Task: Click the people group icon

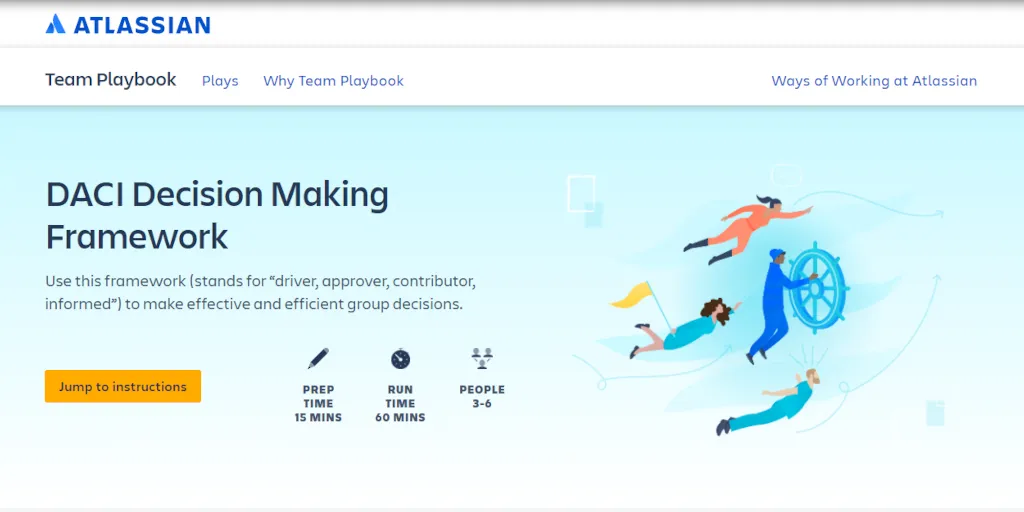Action: point(482,359)
